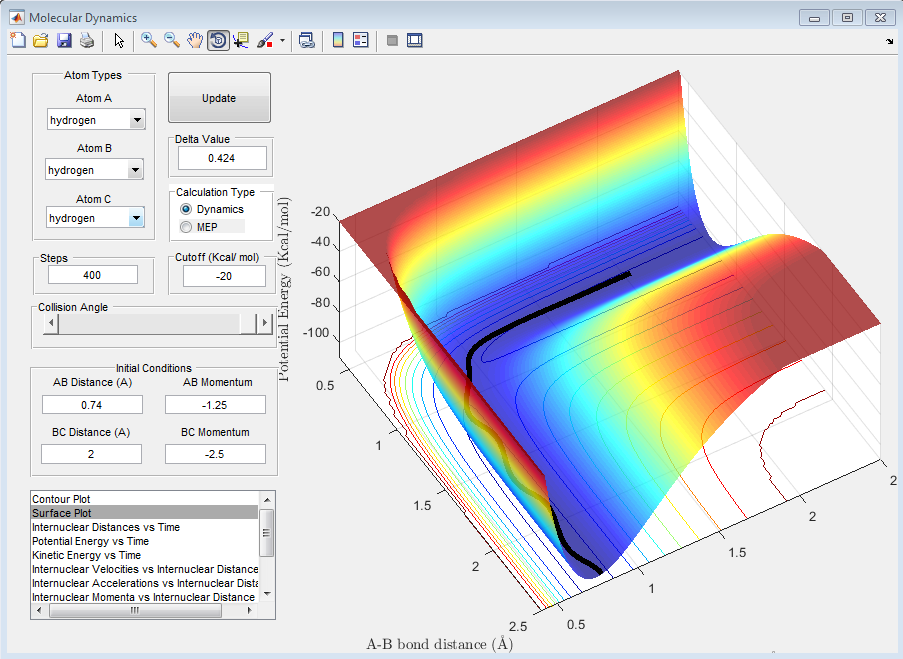Choose the MEP radio button
This screenshot has width=903, height=659.
tap(186, 227)
